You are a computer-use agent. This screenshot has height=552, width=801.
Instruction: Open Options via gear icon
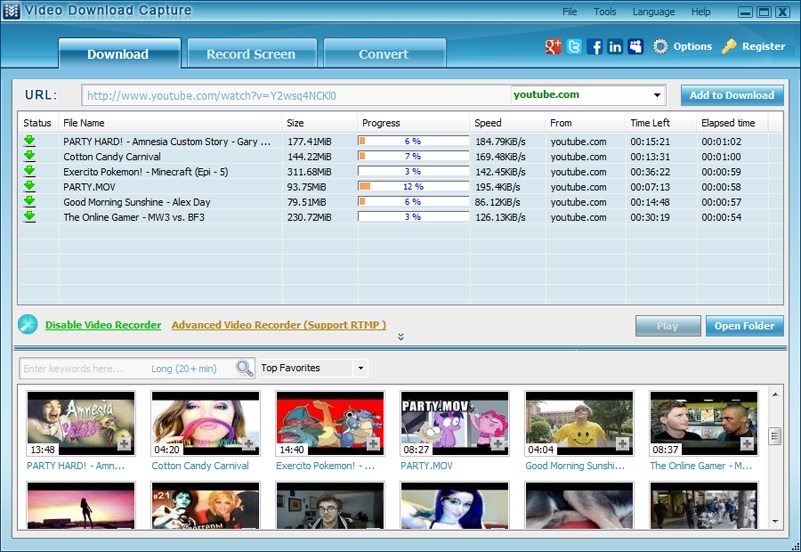(660, 46)
